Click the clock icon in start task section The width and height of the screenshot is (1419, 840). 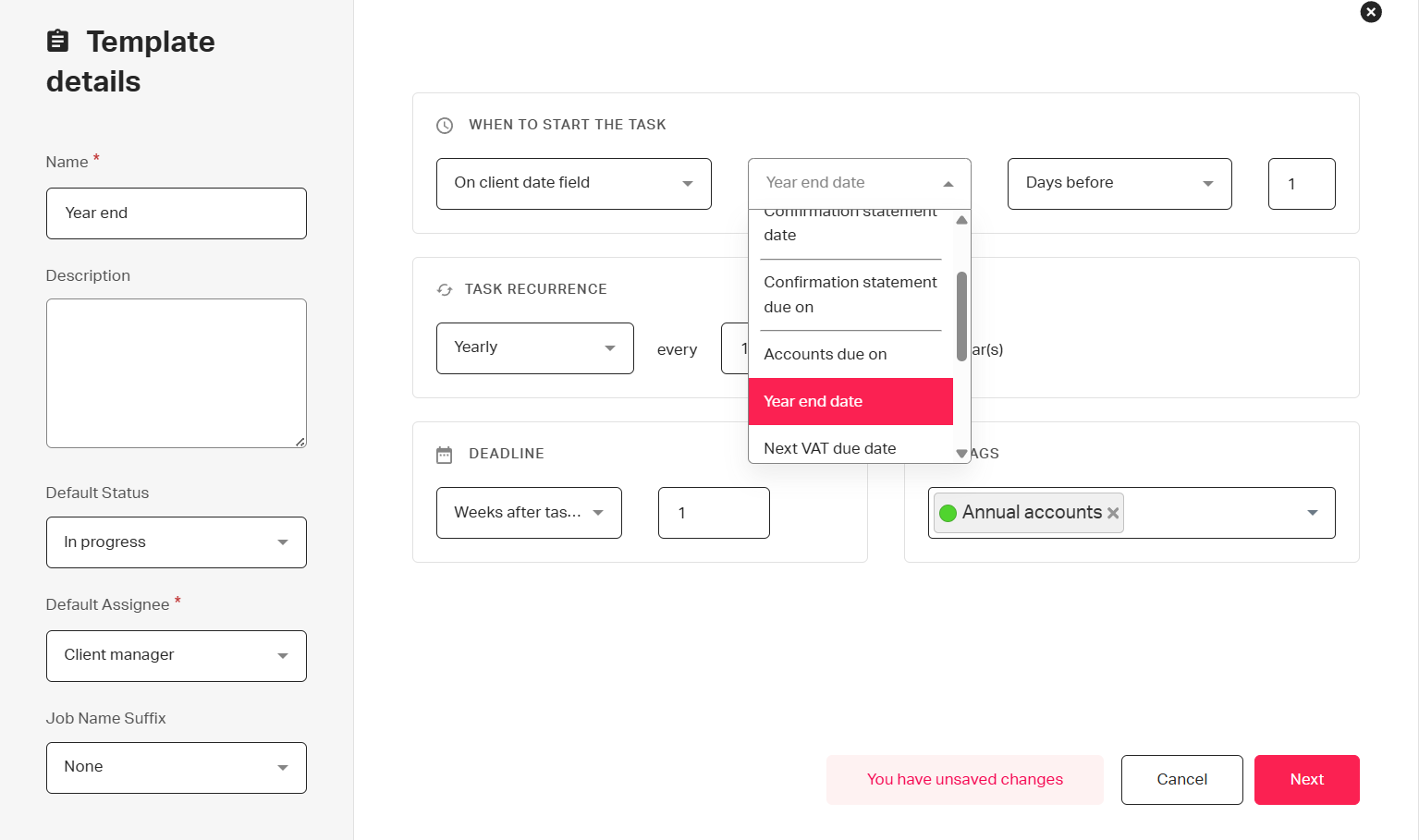point(445,126)
